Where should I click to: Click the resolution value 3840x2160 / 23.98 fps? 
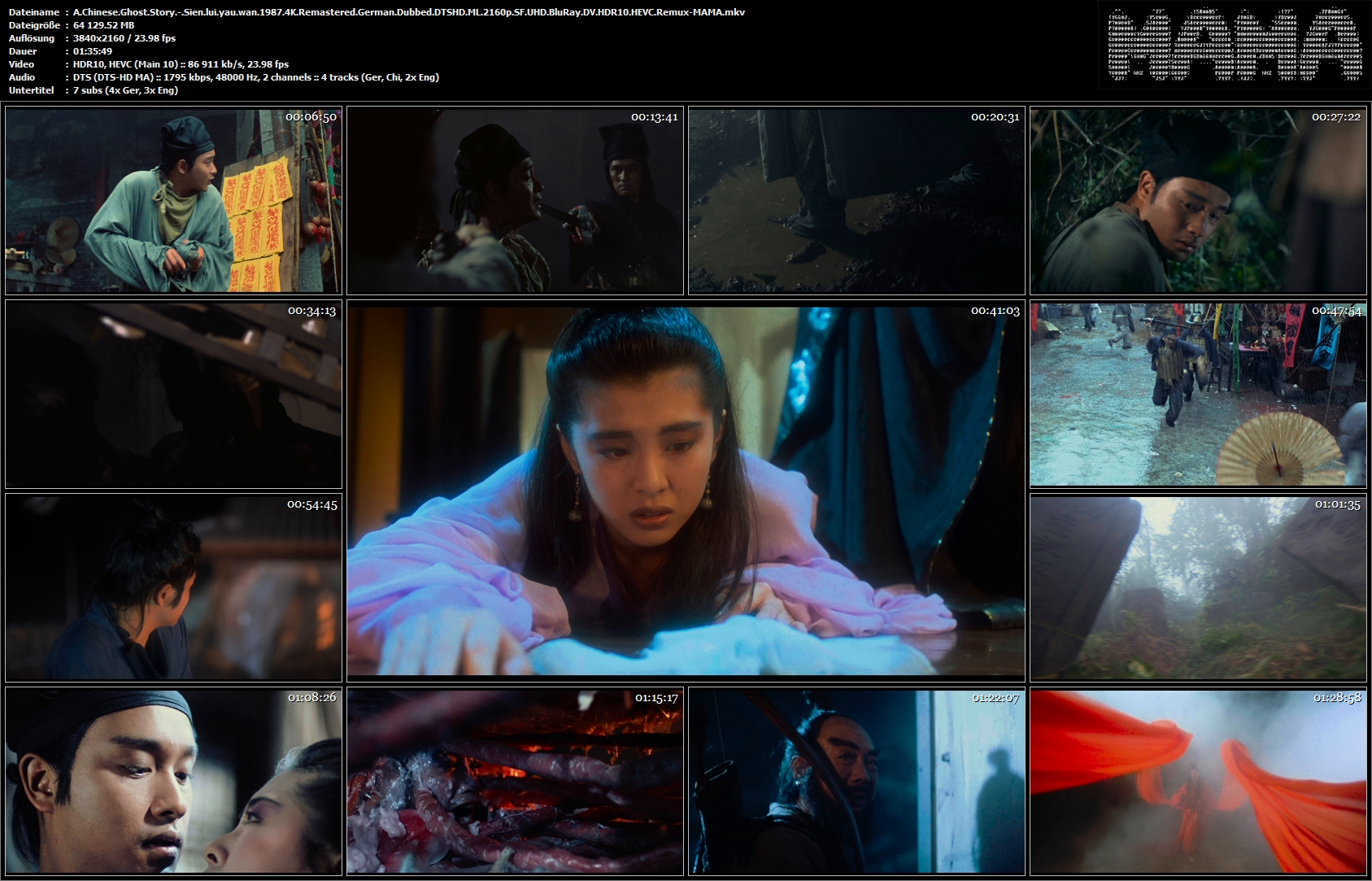coord(124,38)
